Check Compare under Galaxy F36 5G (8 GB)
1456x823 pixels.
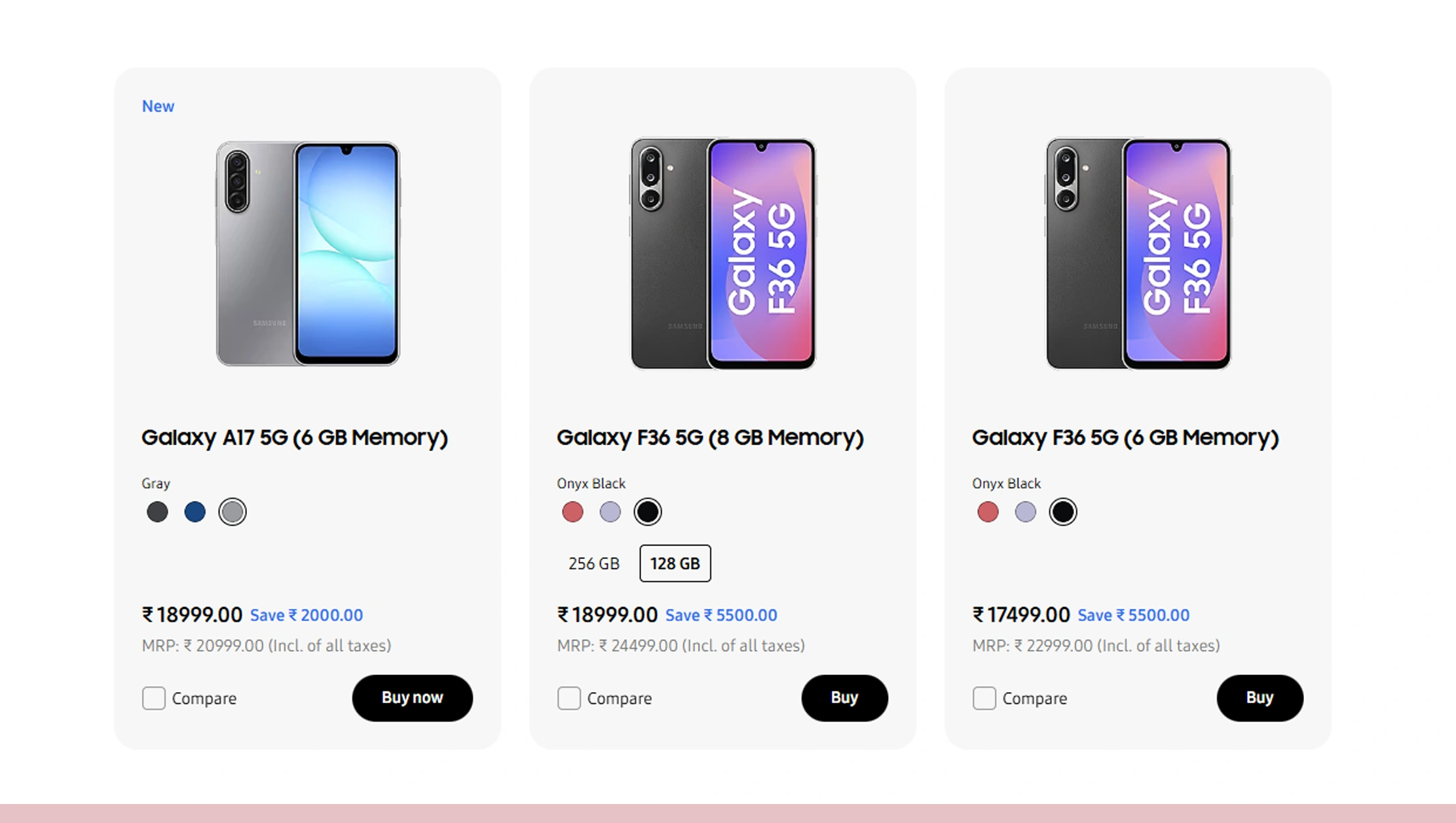tap(568, 698)
